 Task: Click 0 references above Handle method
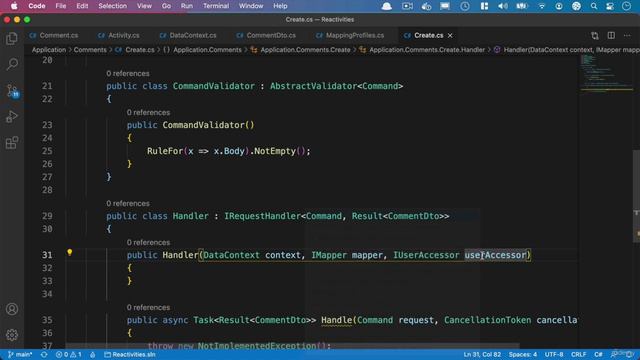pos(148,307)
